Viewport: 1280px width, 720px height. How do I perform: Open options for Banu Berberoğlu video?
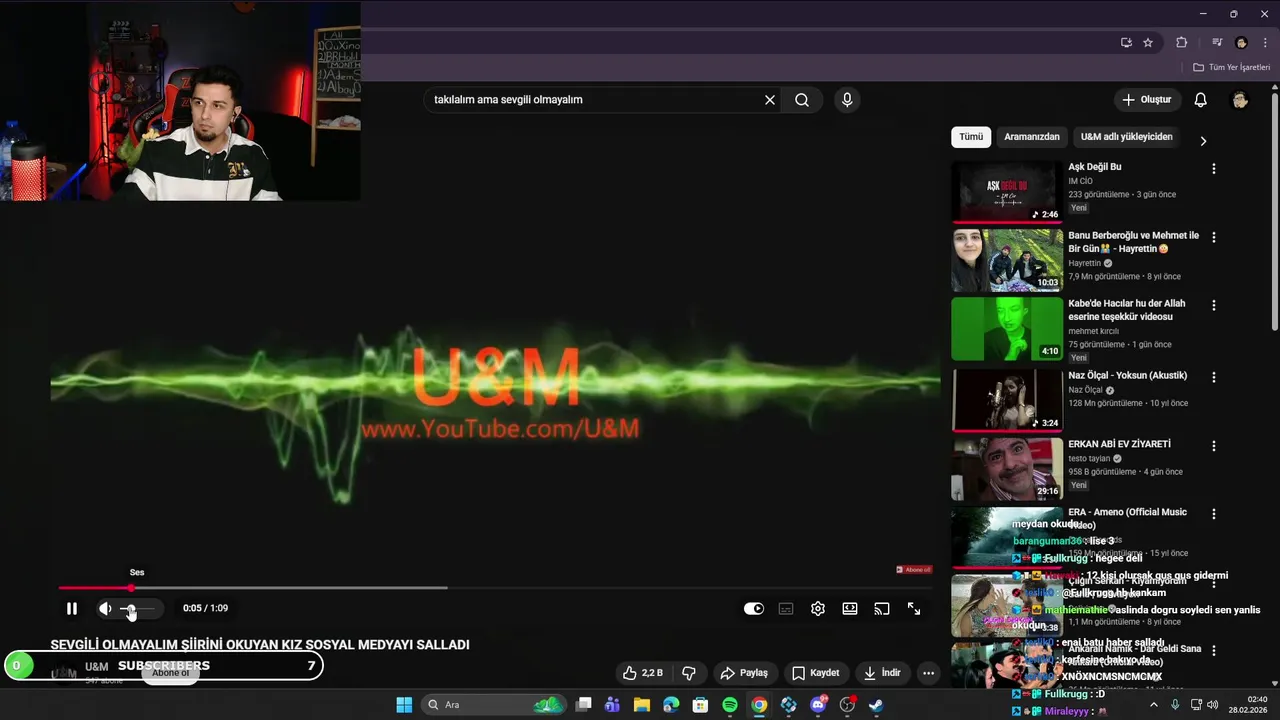pyautogui.click(x=1214, y=238)
